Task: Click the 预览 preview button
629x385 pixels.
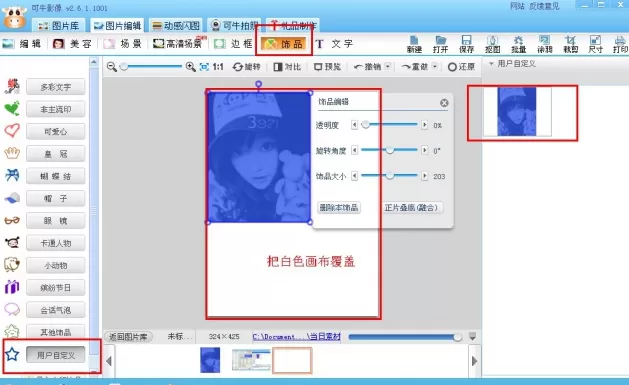Action: [327, 67]
